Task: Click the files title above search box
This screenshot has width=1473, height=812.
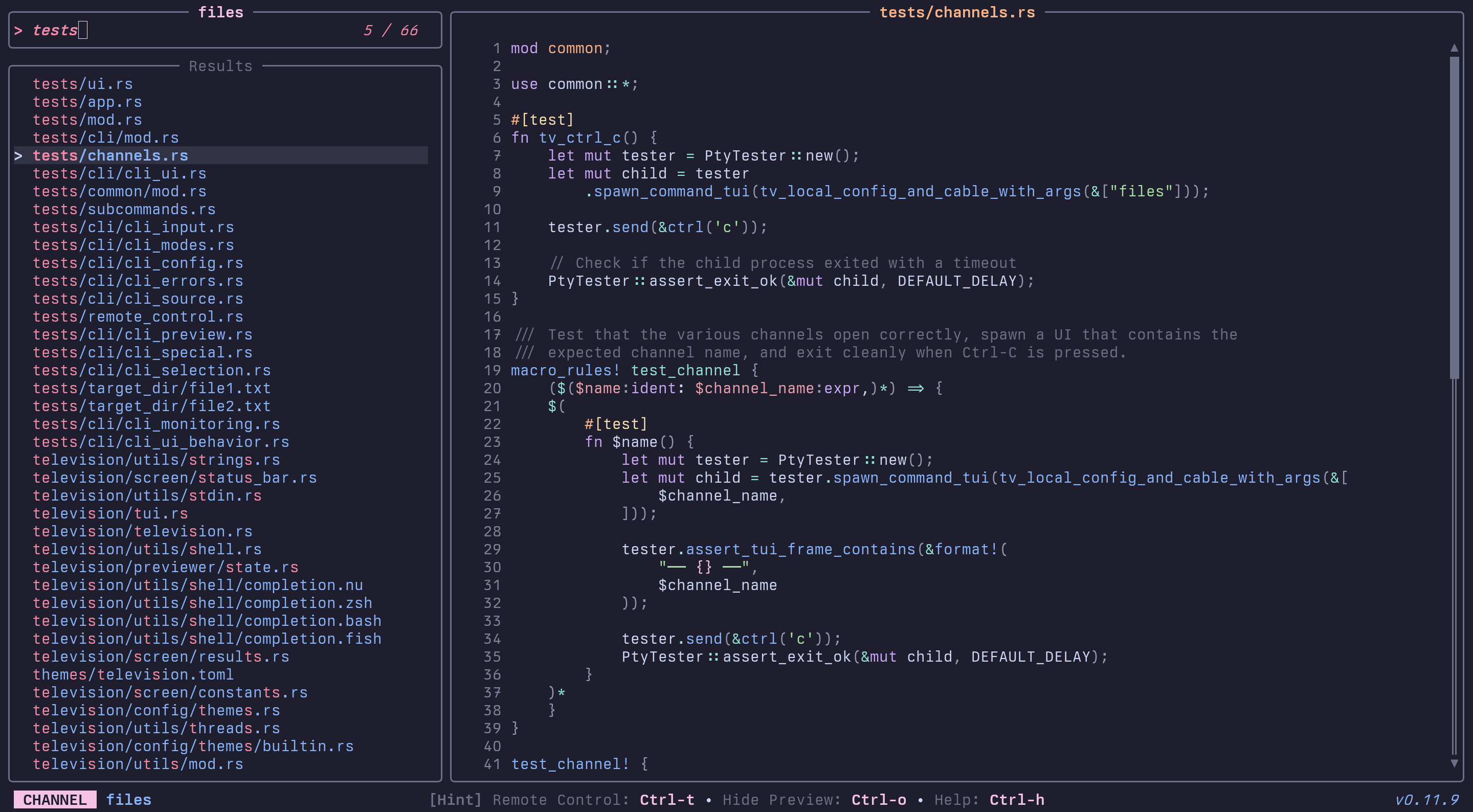Action: click(221, 13)
